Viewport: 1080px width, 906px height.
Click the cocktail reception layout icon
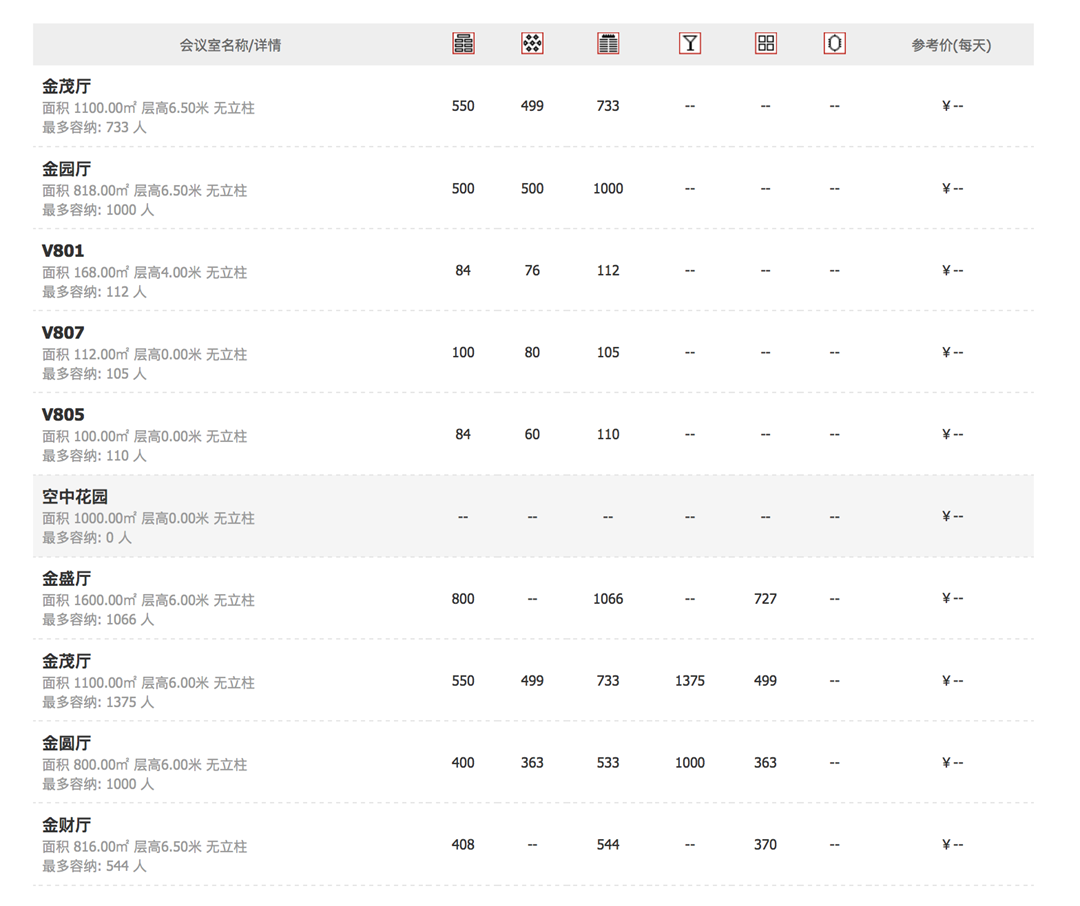(x=689, y=43)
